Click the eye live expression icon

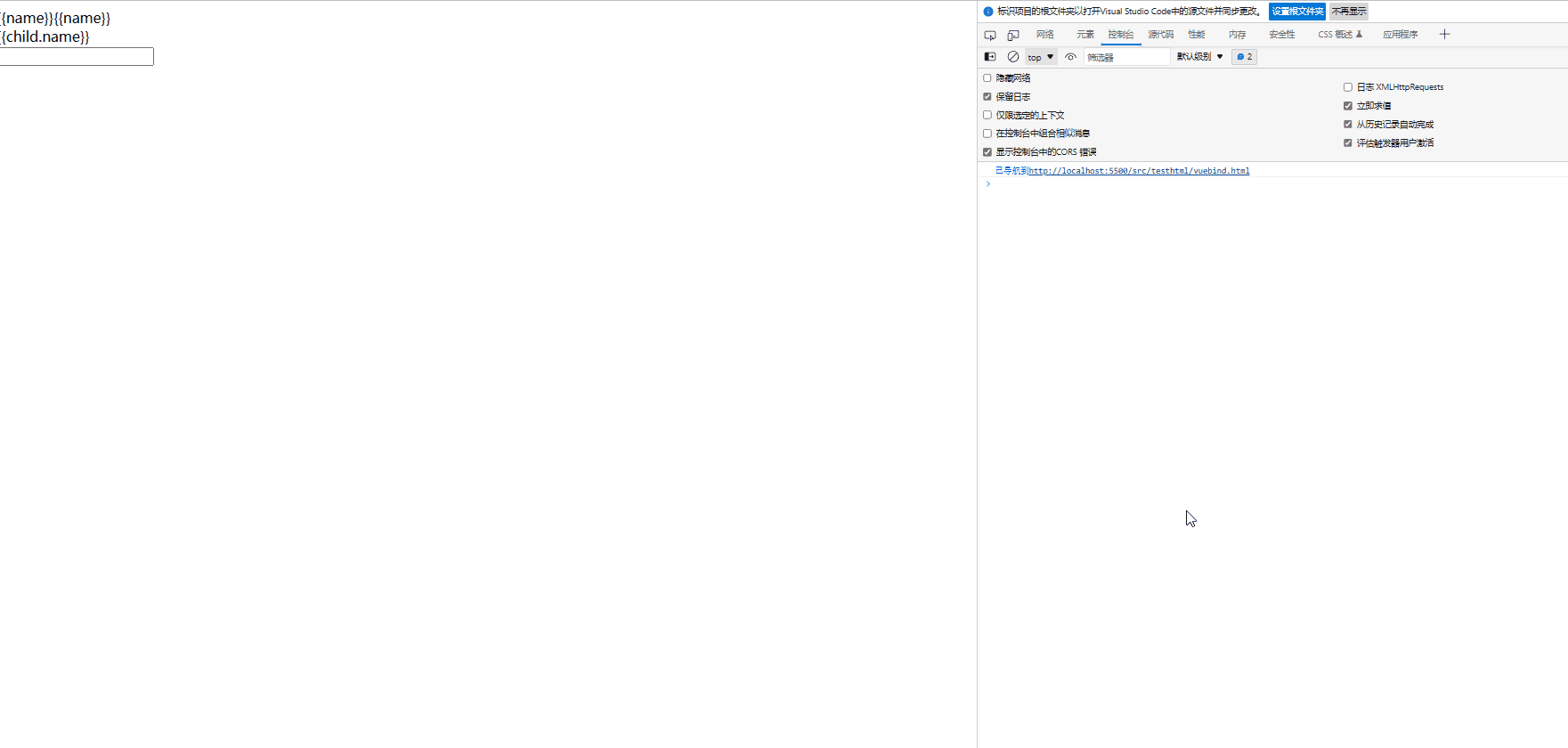[1071, 57]
